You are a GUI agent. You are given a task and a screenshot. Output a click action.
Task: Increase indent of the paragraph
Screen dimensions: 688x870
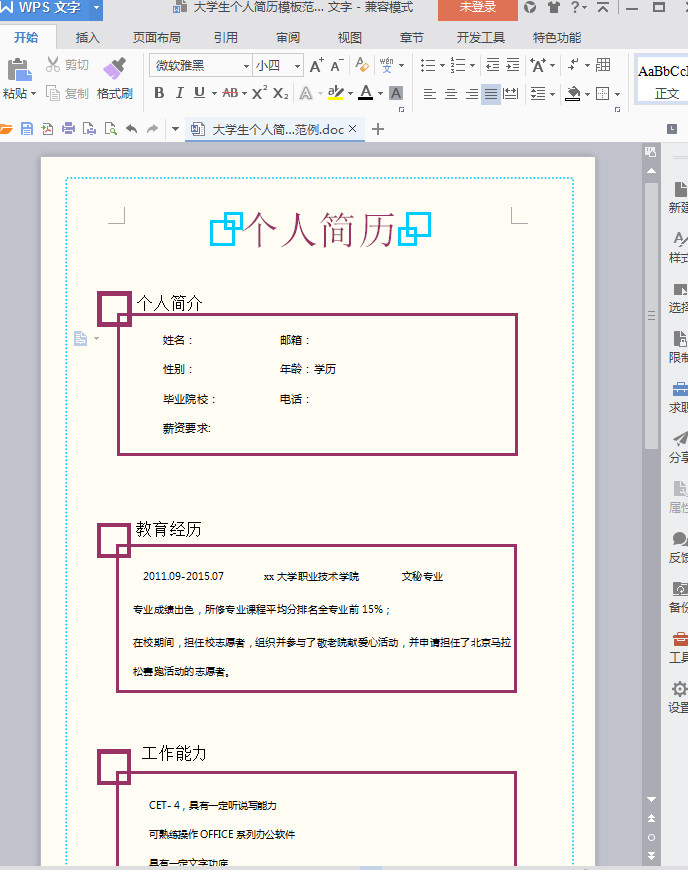point(513,65)
